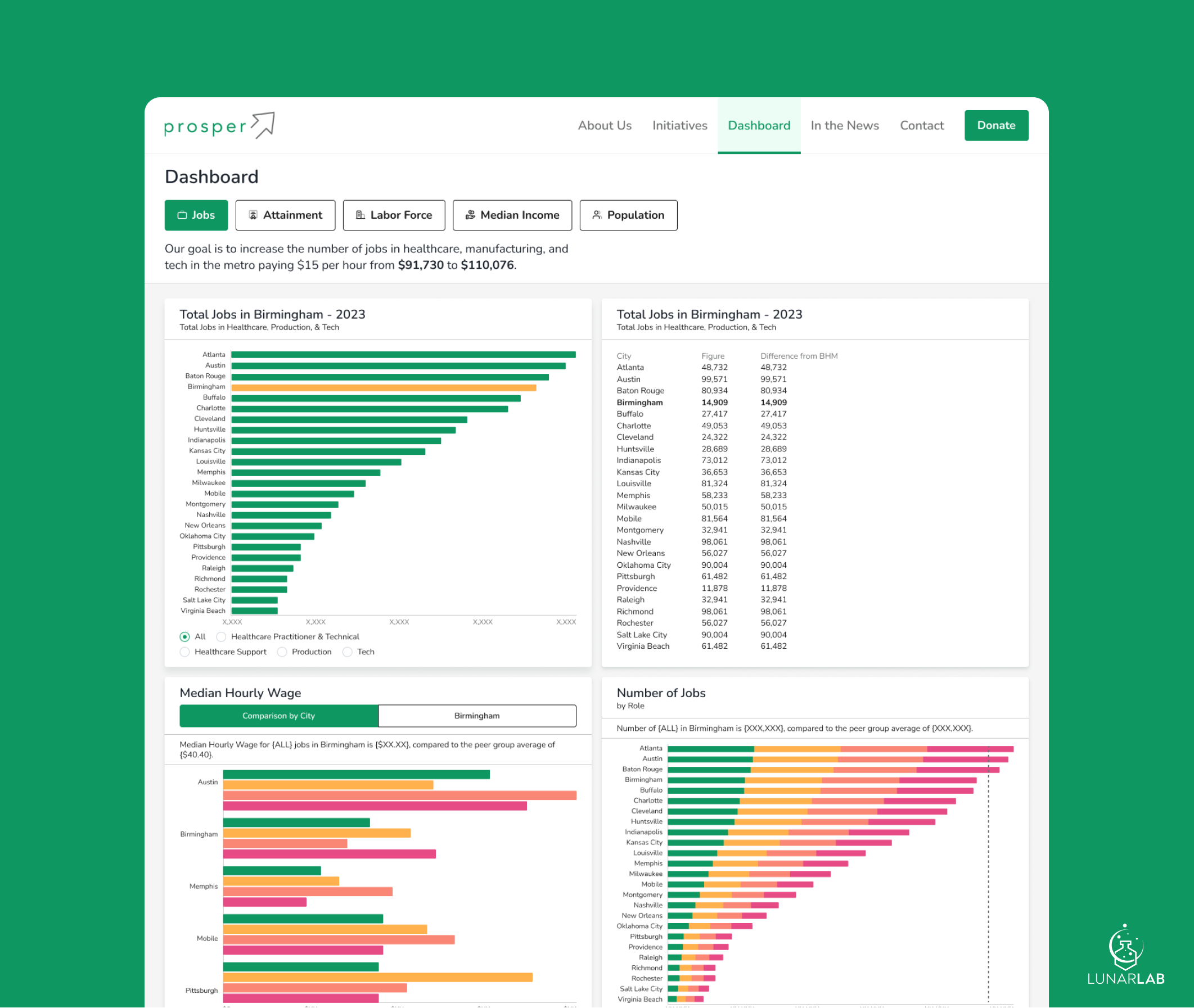Switch to the Labor Force tab
Image resolution: width=1194 pixels, height=1008 pixels.
tap(394, 215)
